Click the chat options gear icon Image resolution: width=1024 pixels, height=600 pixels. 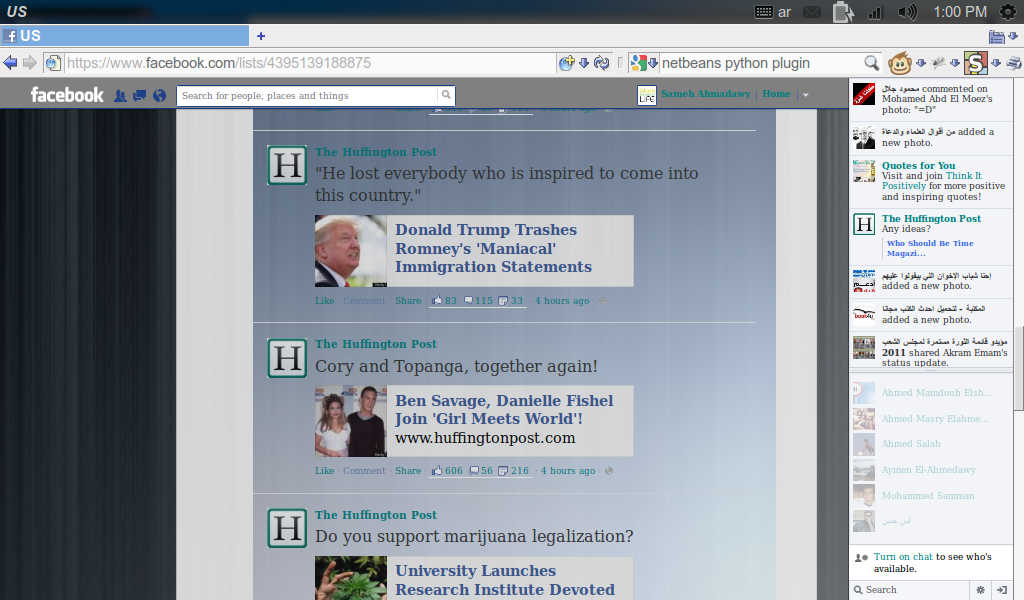[x=980, y=590]
